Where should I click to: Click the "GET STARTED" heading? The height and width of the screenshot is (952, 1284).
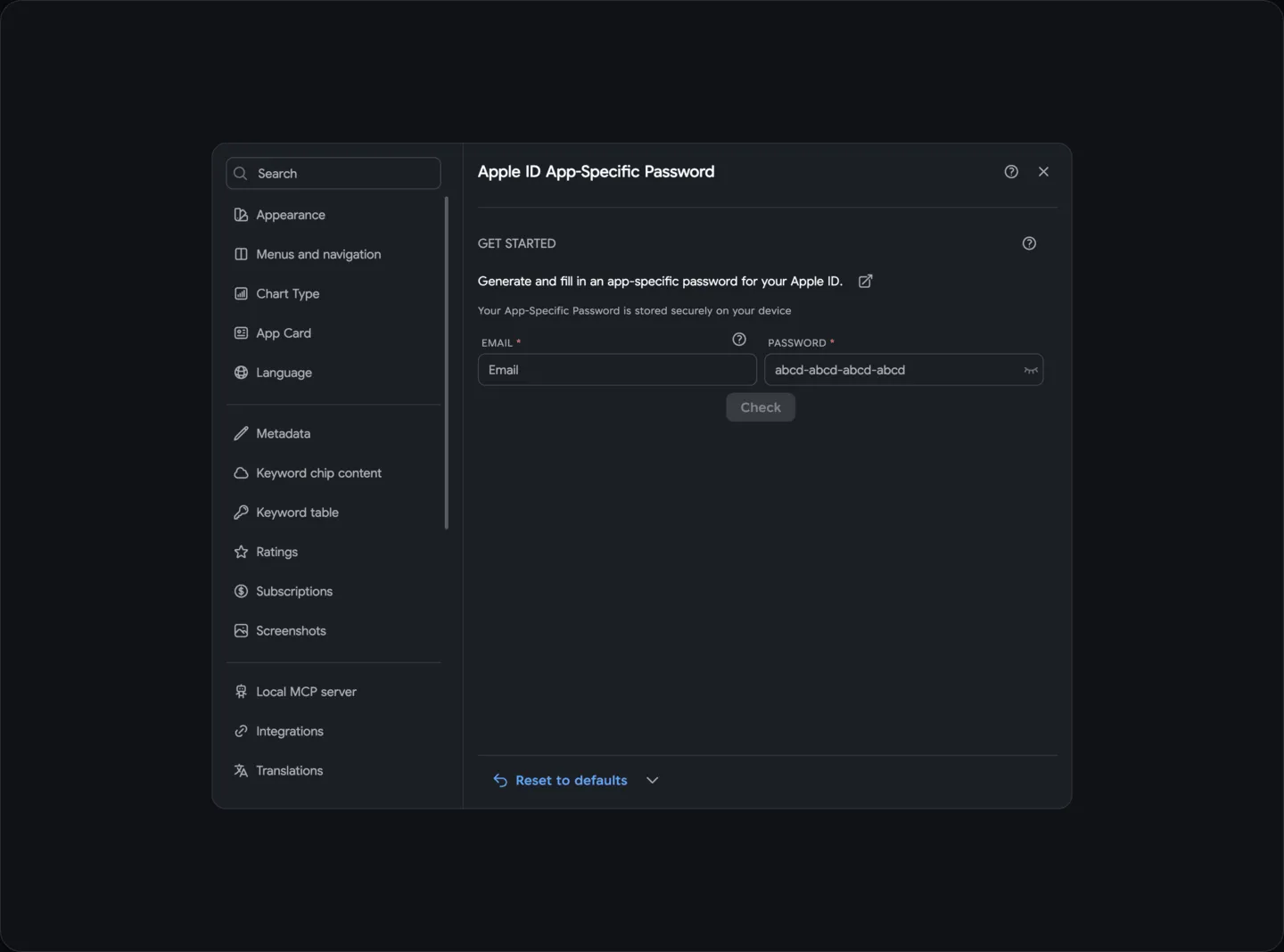click(517, 243)
